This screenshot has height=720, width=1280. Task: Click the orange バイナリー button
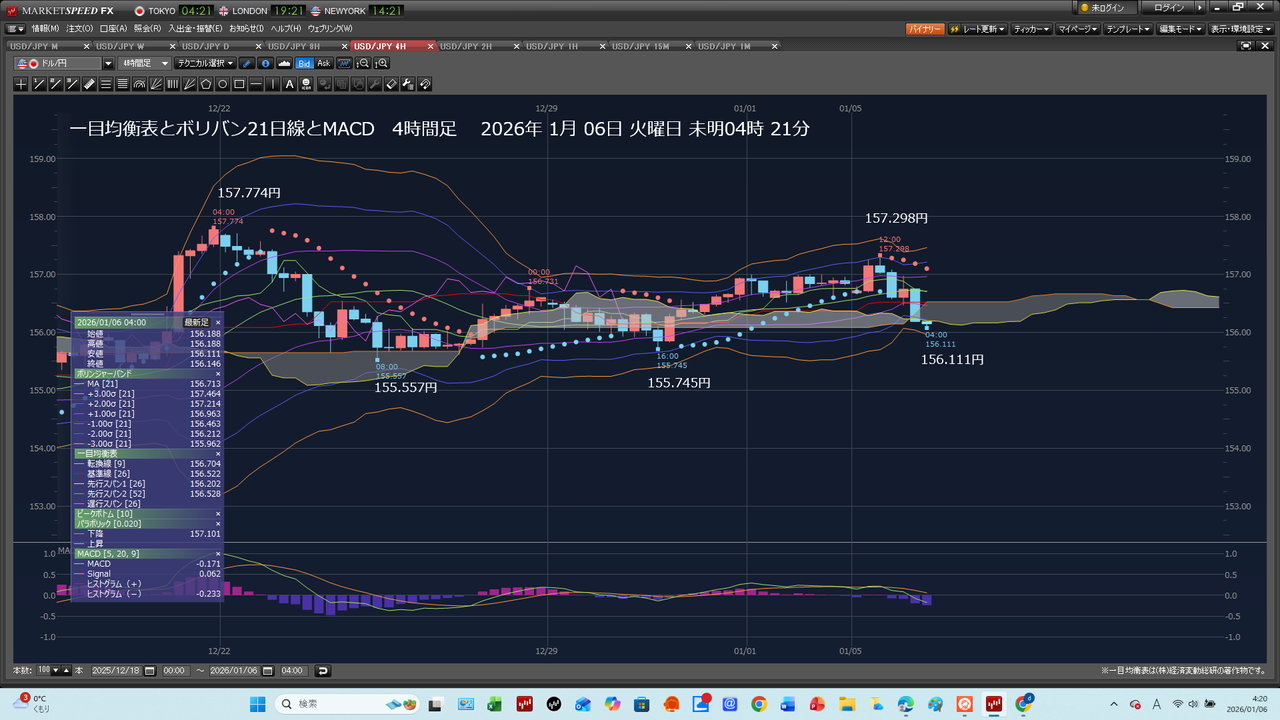point(924,29)
